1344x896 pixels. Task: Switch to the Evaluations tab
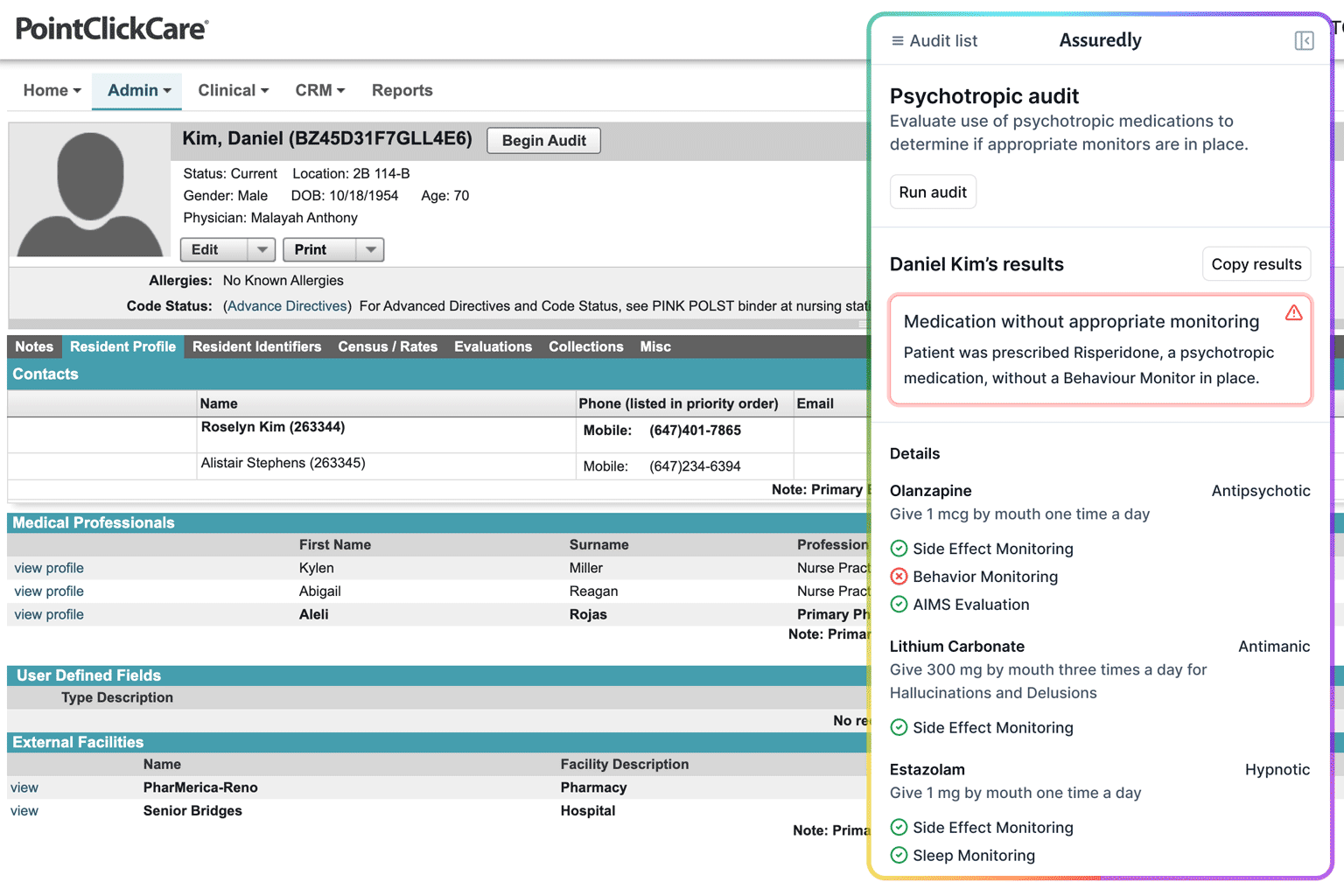[493, 347]
